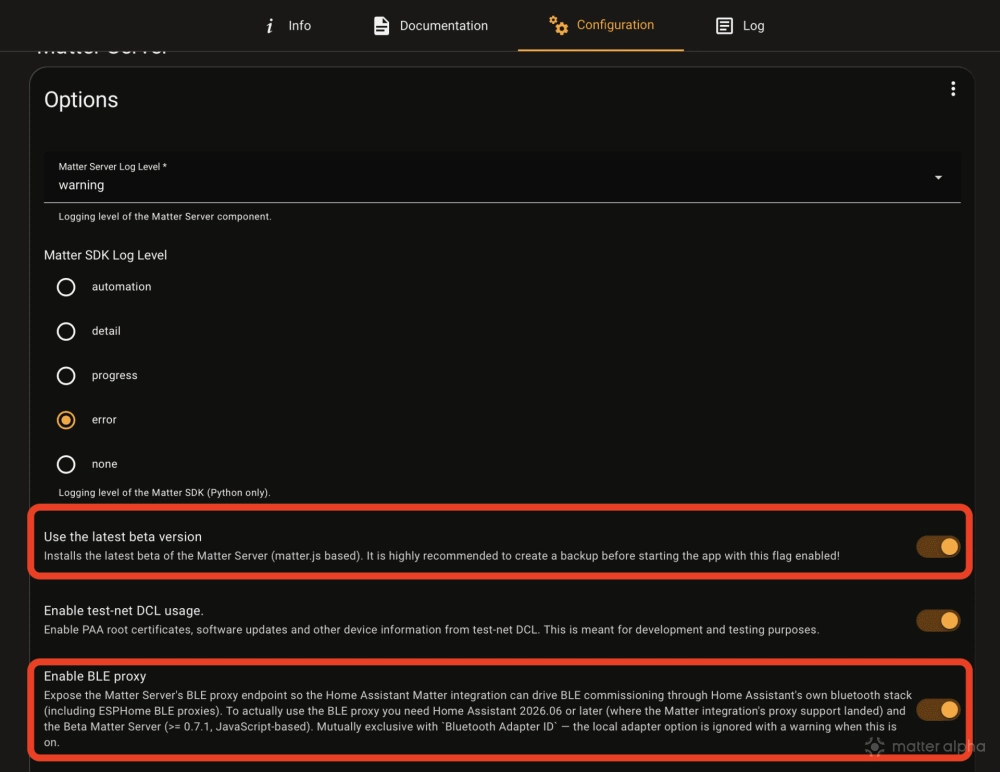Click the Log list icon

(x=724, y=26)
